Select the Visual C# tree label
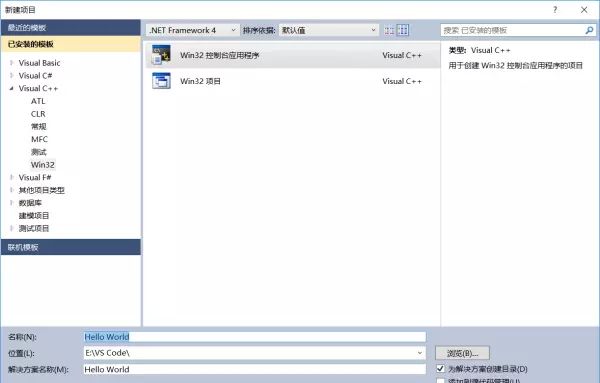 click(35, 75)
